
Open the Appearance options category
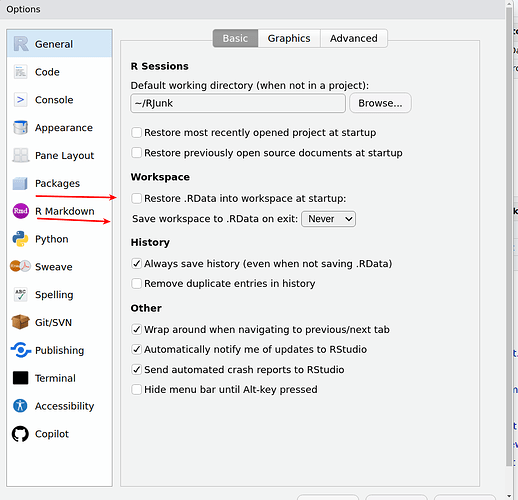[x=59, y=128]
